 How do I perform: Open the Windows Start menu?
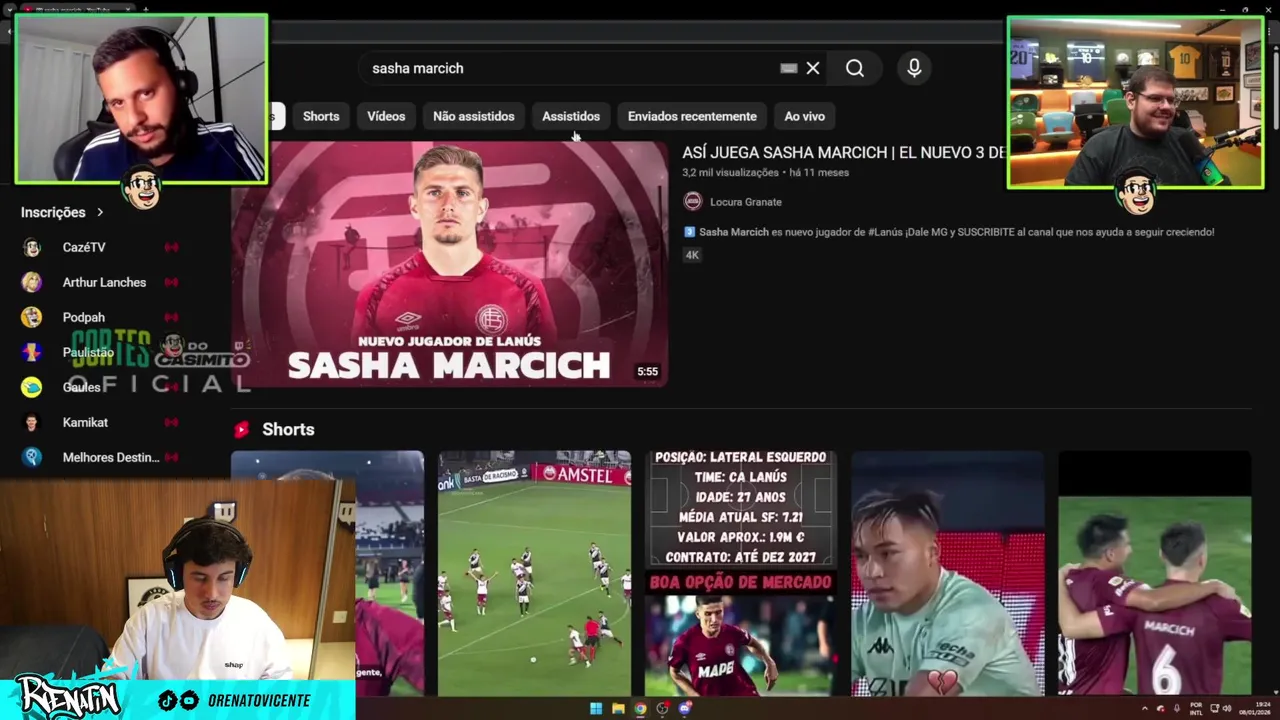[x=596, y=708]
